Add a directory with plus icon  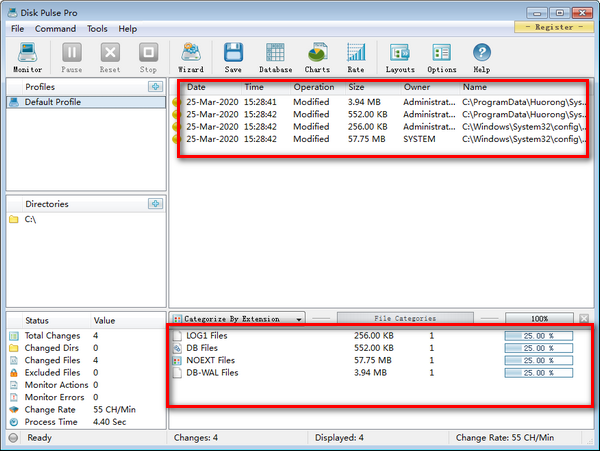click(155, 204)
